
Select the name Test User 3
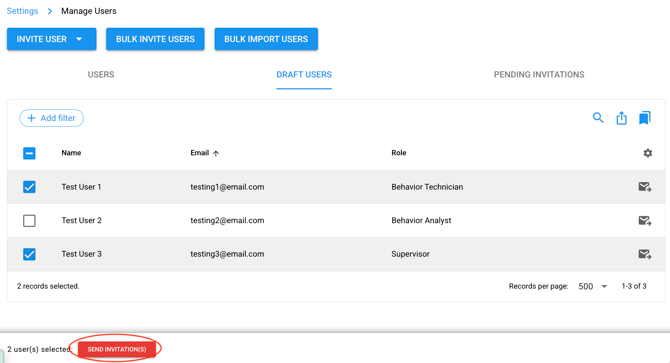click(81, 254)
